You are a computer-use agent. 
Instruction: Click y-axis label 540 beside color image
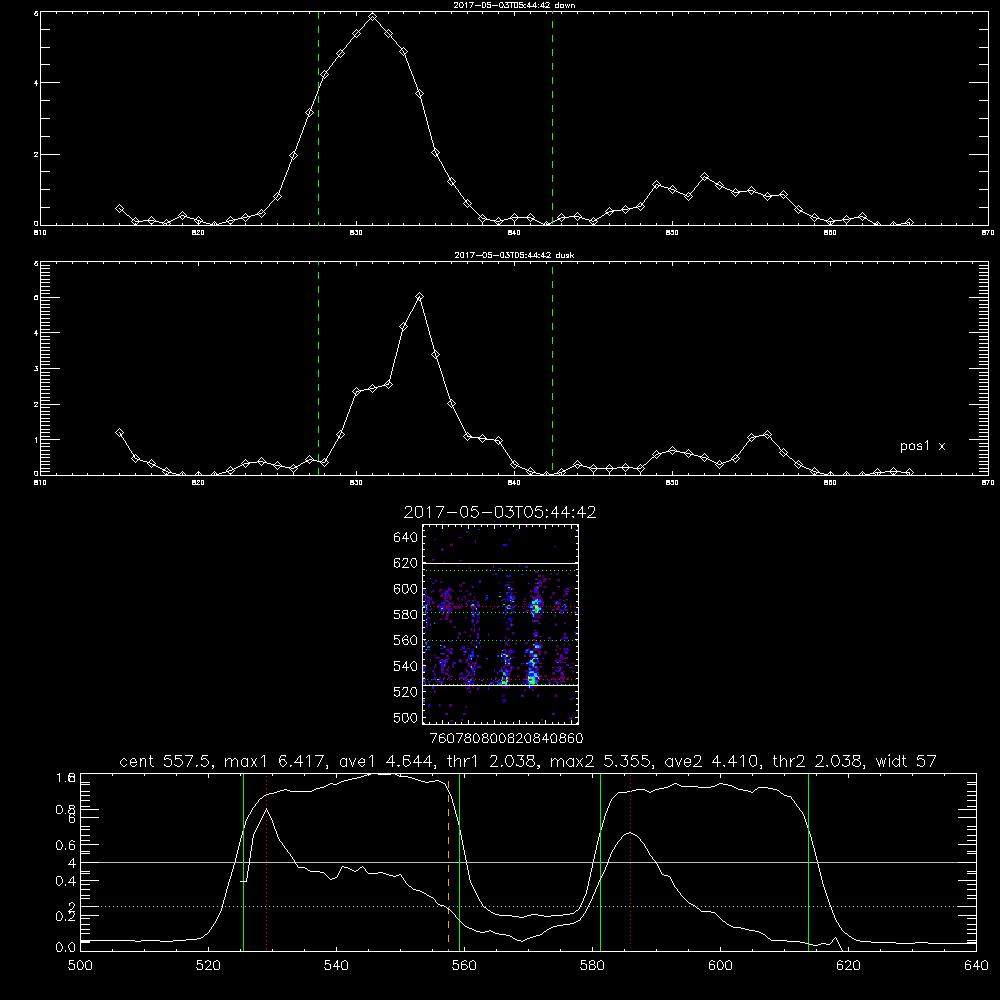coord(406,666)
